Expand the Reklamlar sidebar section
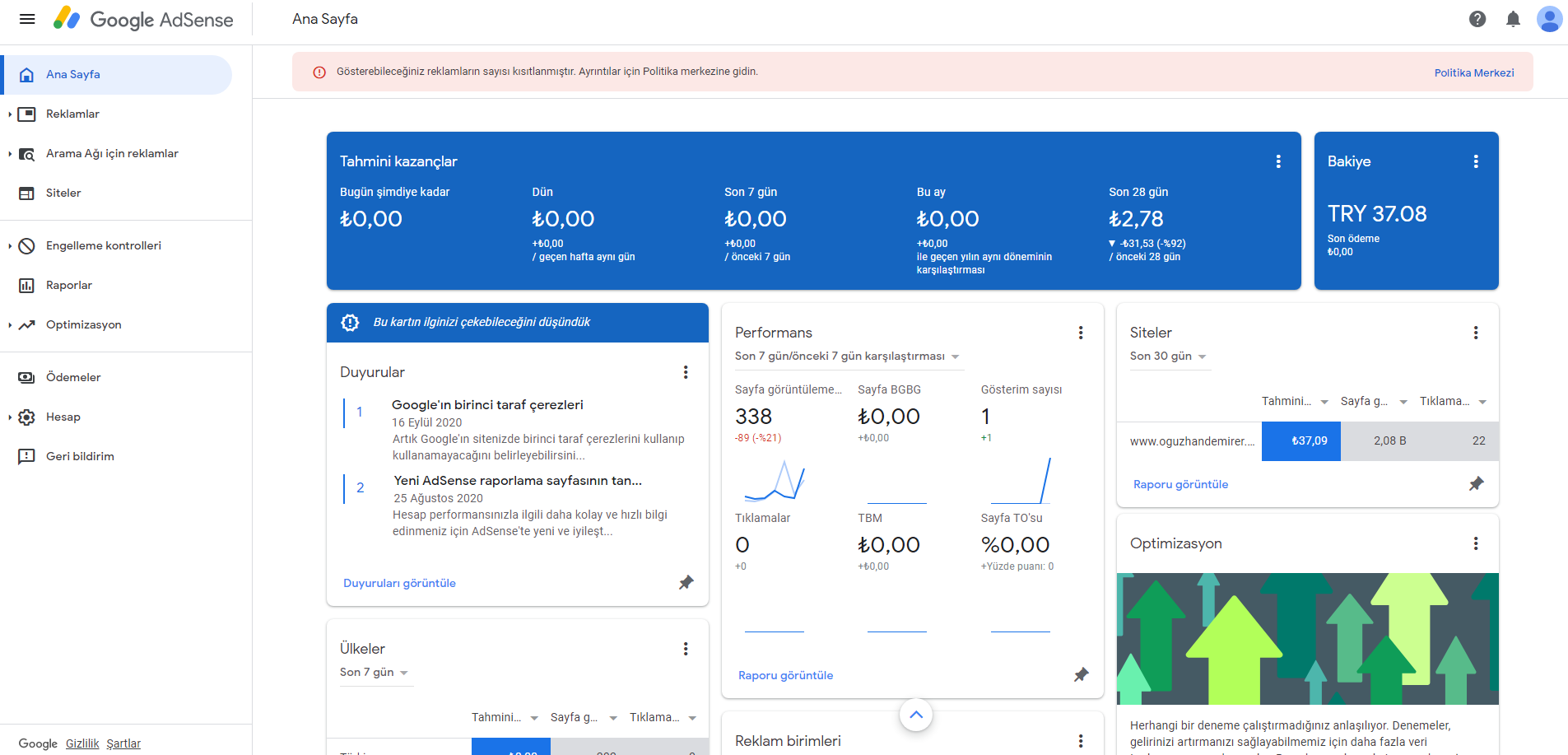Viewport: 1568px width, 755px height. pos(10,114)
